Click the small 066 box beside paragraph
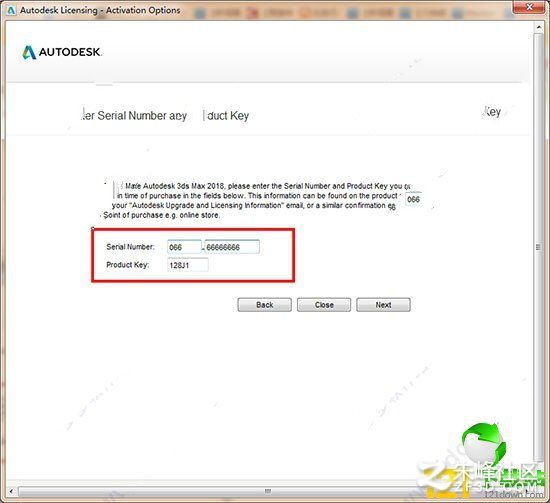Image resolution: width=550 pixels, height=503 pixels. 414,199
